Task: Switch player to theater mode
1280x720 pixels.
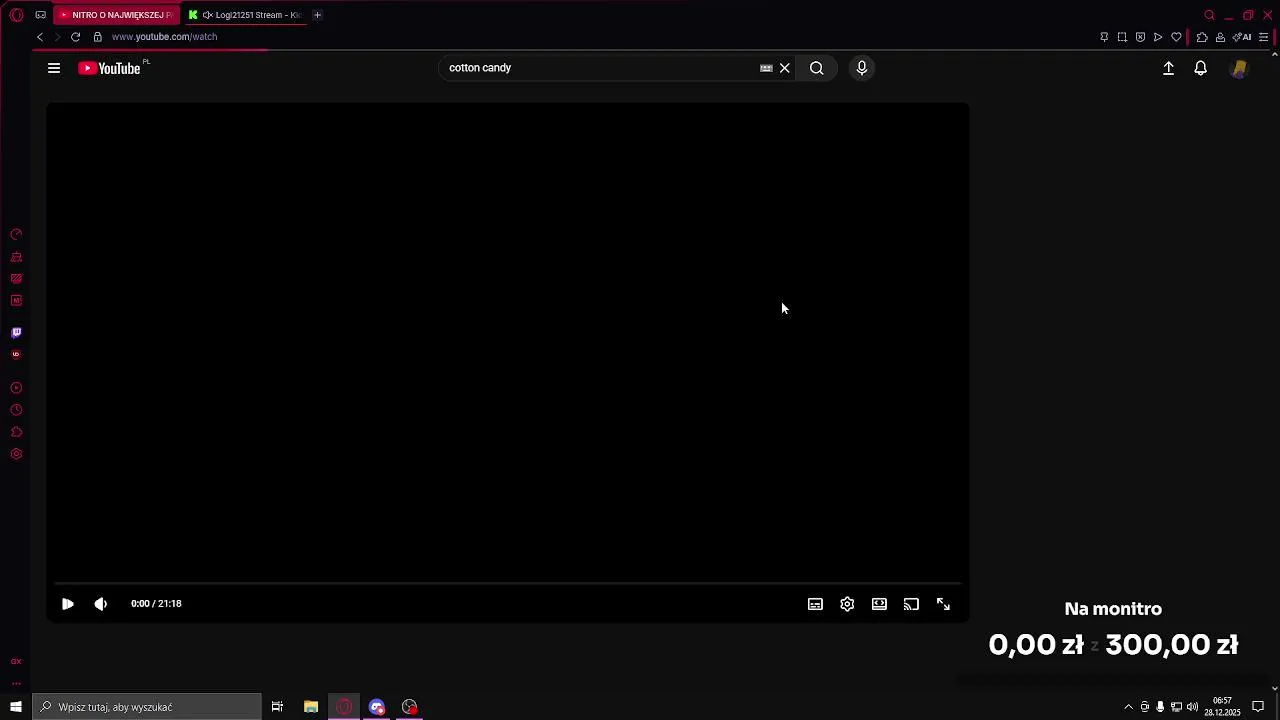Action: 879,604
